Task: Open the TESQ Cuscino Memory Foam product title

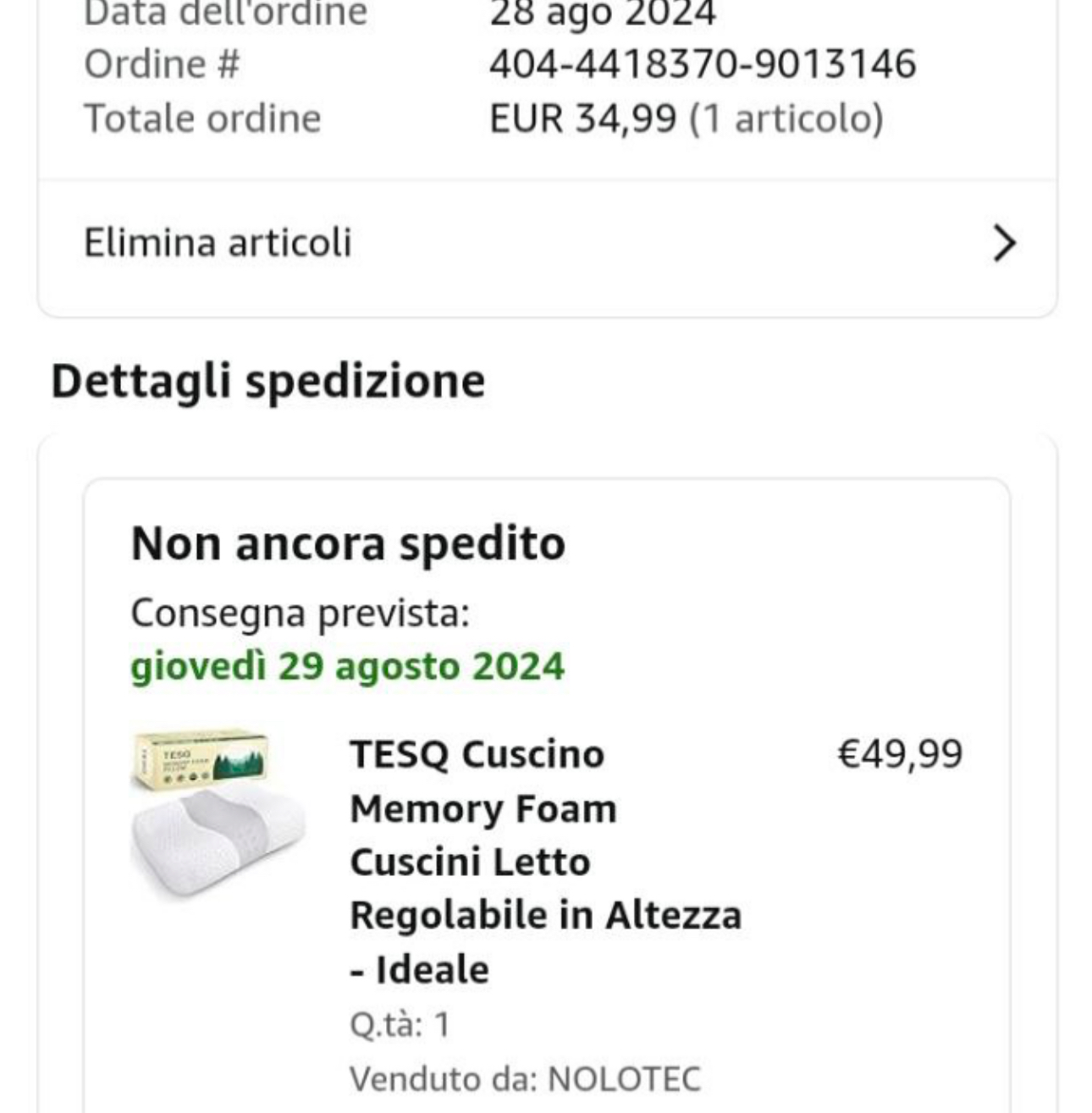Action: (546, 861)
